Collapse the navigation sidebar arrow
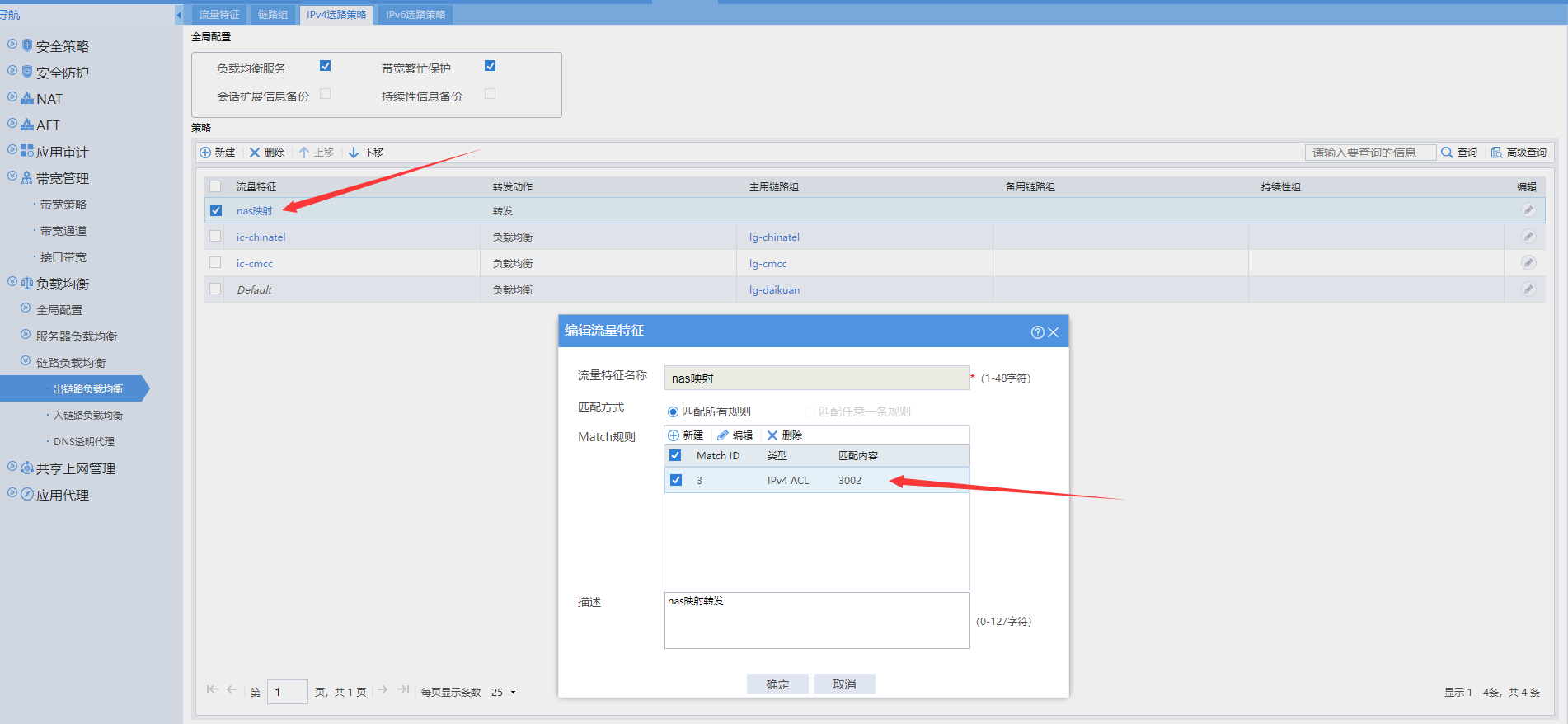The image size is (1568, 724). click(x=179, y=15)
